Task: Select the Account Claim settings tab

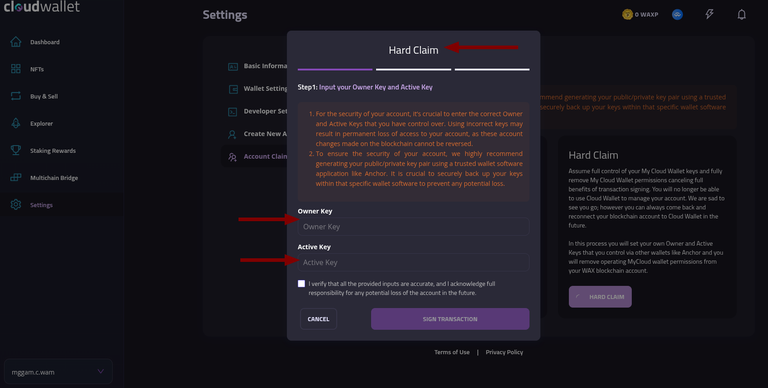Action: [257, 156]
